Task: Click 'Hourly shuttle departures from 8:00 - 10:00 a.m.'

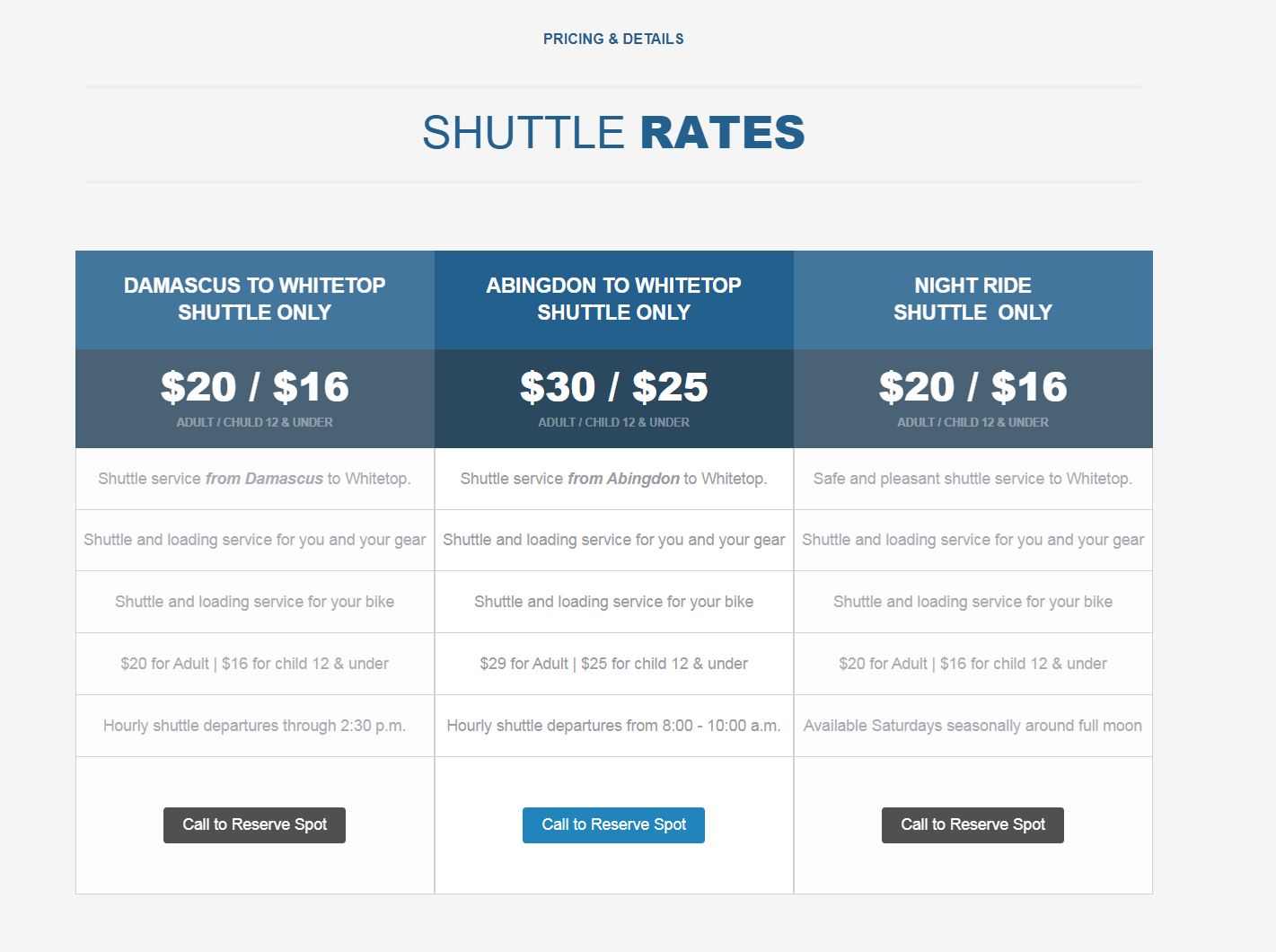Action: (614, 726)
